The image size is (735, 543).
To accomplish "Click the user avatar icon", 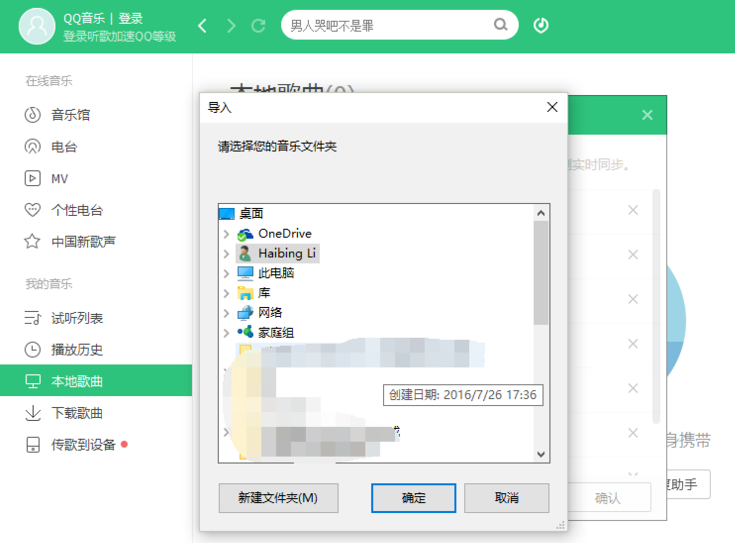I will 37,26.
